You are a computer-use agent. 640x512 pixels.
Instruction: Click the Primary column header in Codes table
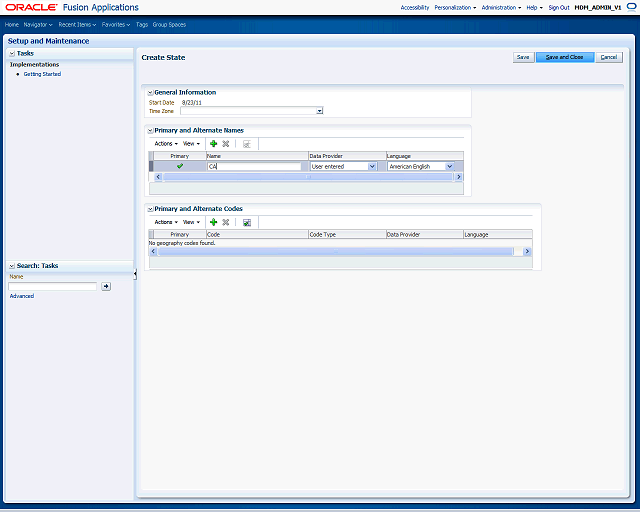(180, 234)
